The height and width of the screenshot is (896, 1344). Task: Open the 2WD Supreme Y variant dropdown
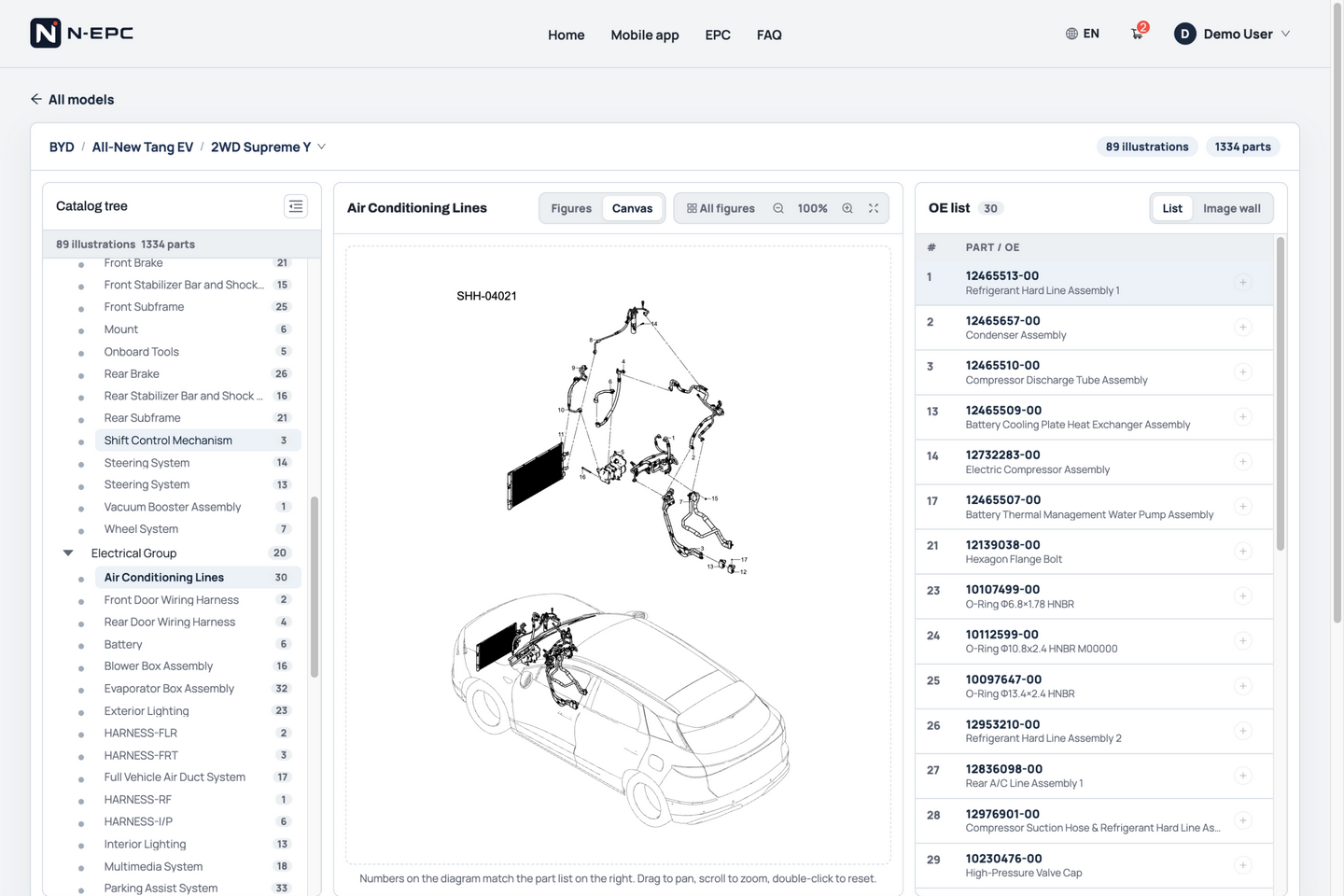[x=322, y=147]
